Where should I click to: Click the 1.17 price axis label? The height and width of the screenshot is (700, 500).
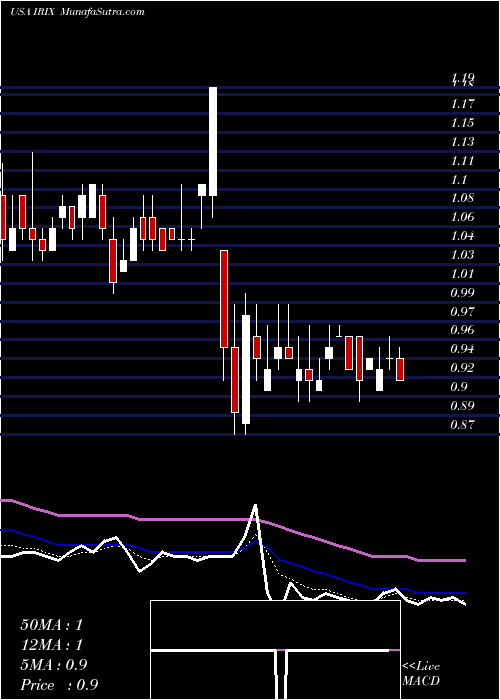[x=463, y=104]
